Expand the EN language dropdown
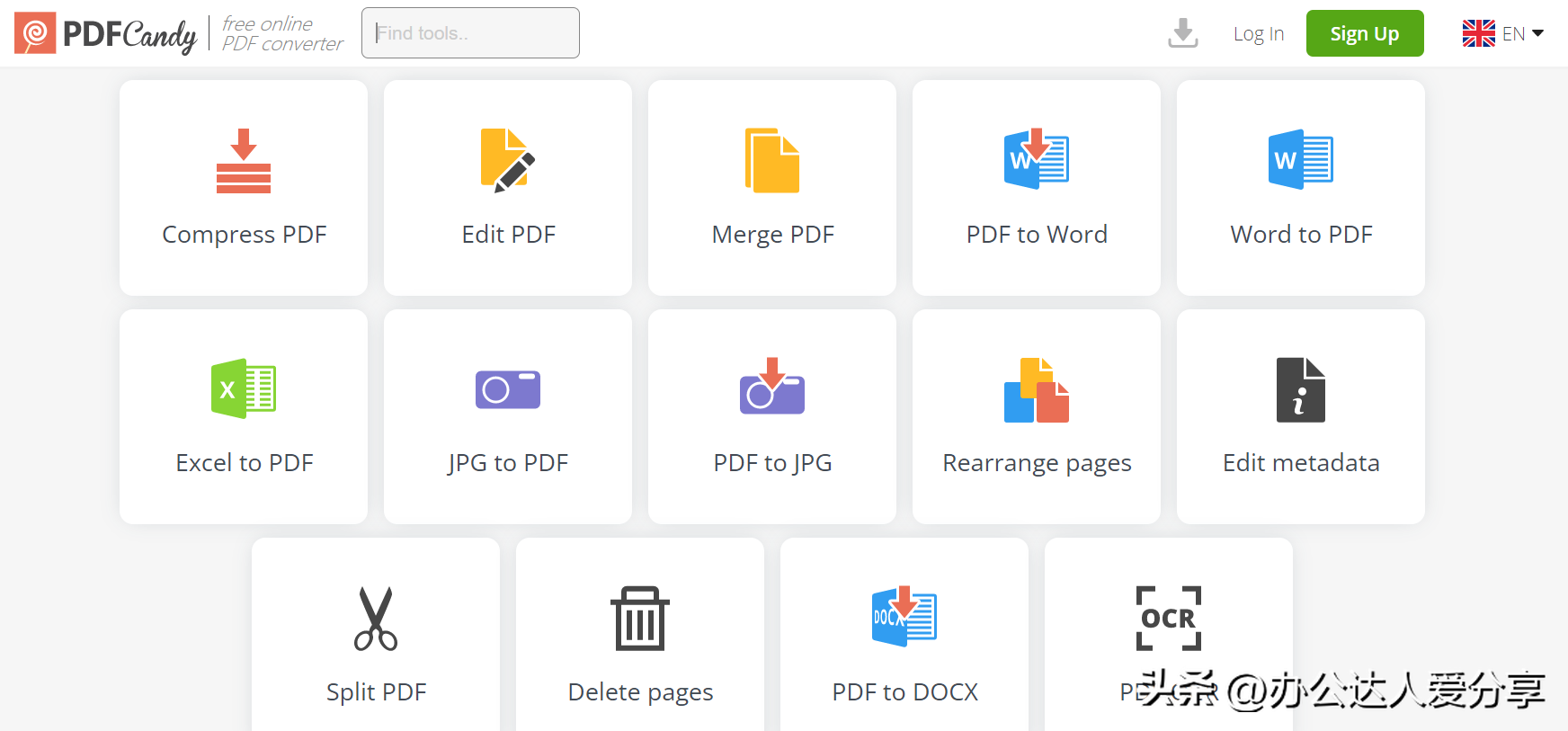 click(x=1503, y=33)
